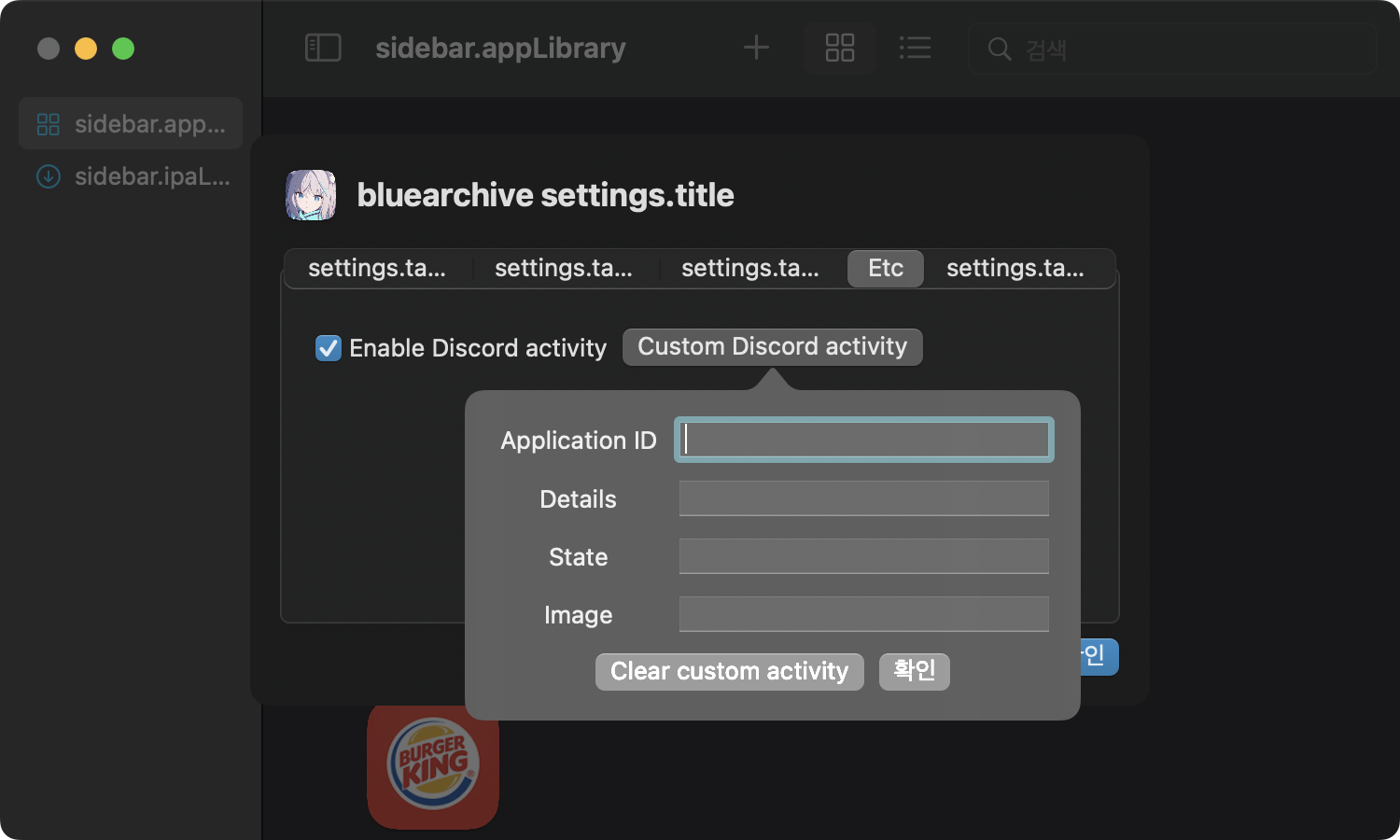Click the gray close window button
1400x840 pixels.
[49, 49]
